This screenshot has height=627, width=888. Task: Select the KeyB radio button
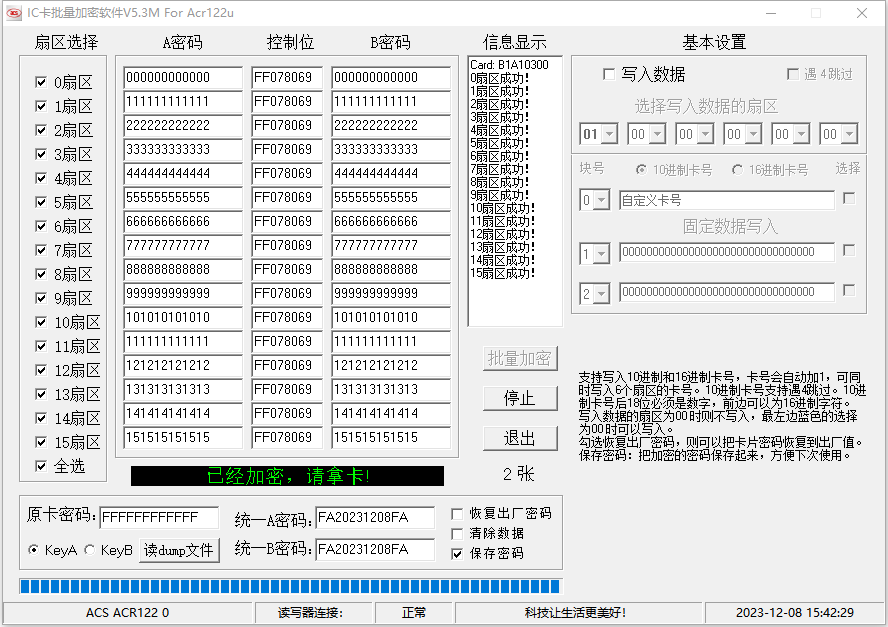coord(89,550)
